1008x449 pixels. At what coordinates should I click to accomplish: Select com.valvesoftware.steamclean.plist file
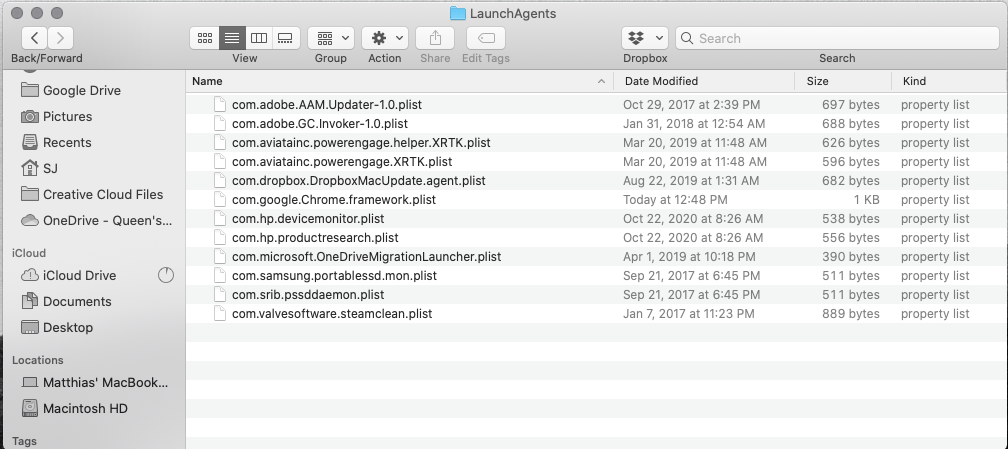331,314
